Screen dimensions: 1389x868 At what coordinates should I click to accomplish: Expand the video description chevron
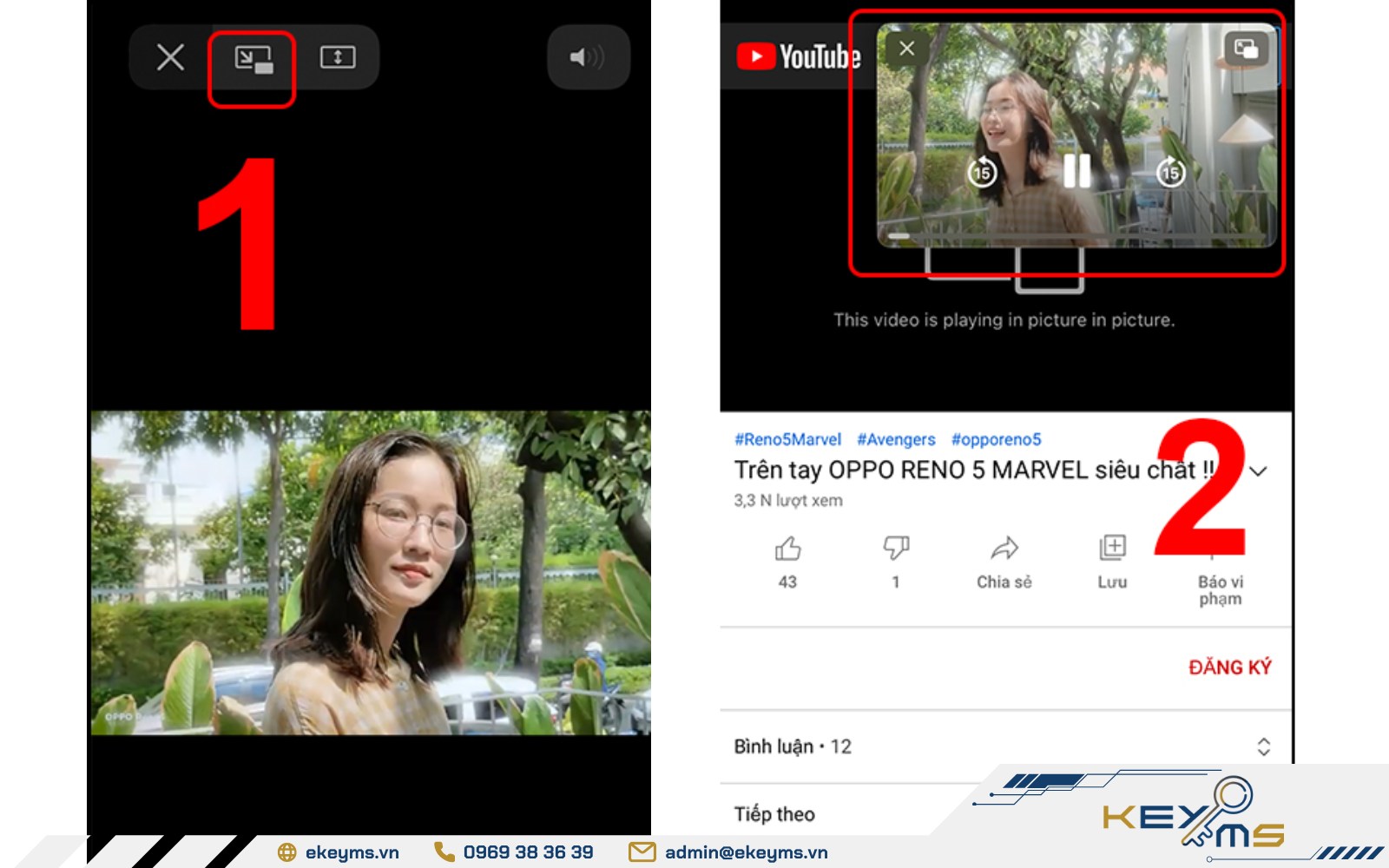[x=1258, y=471]
